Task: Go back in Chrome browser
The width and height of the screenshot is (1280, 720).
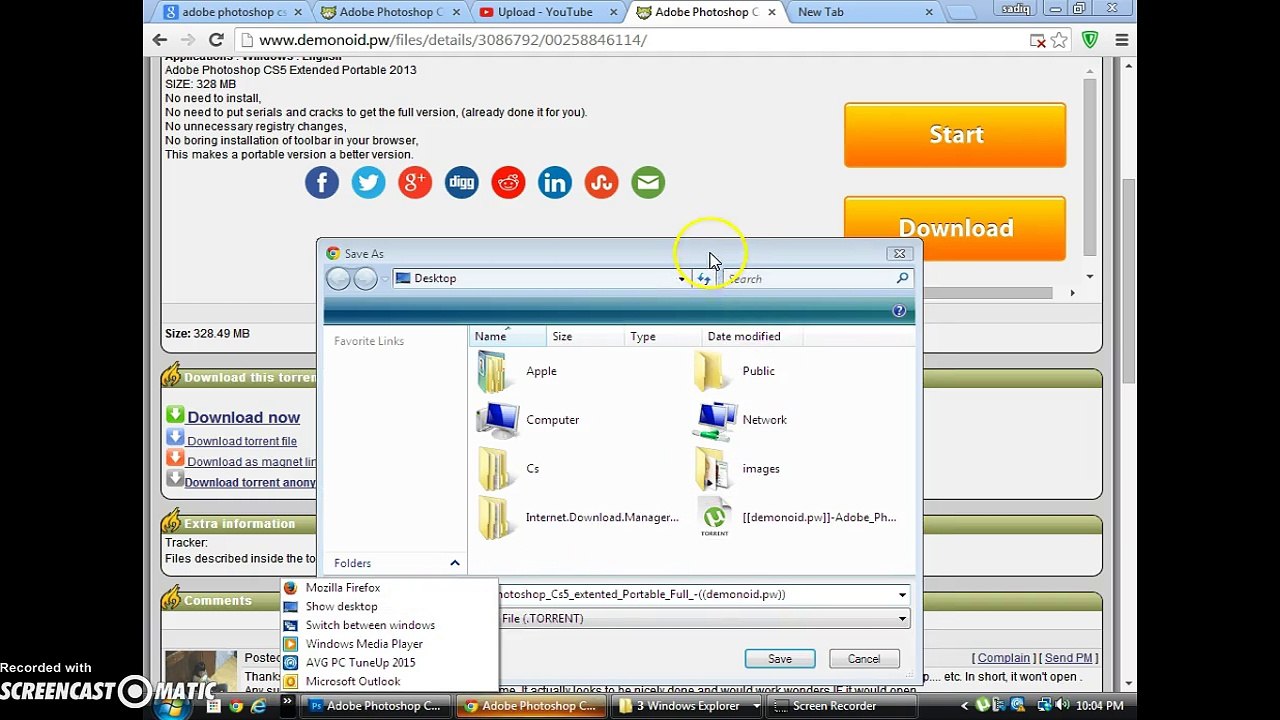Action: 160,40
